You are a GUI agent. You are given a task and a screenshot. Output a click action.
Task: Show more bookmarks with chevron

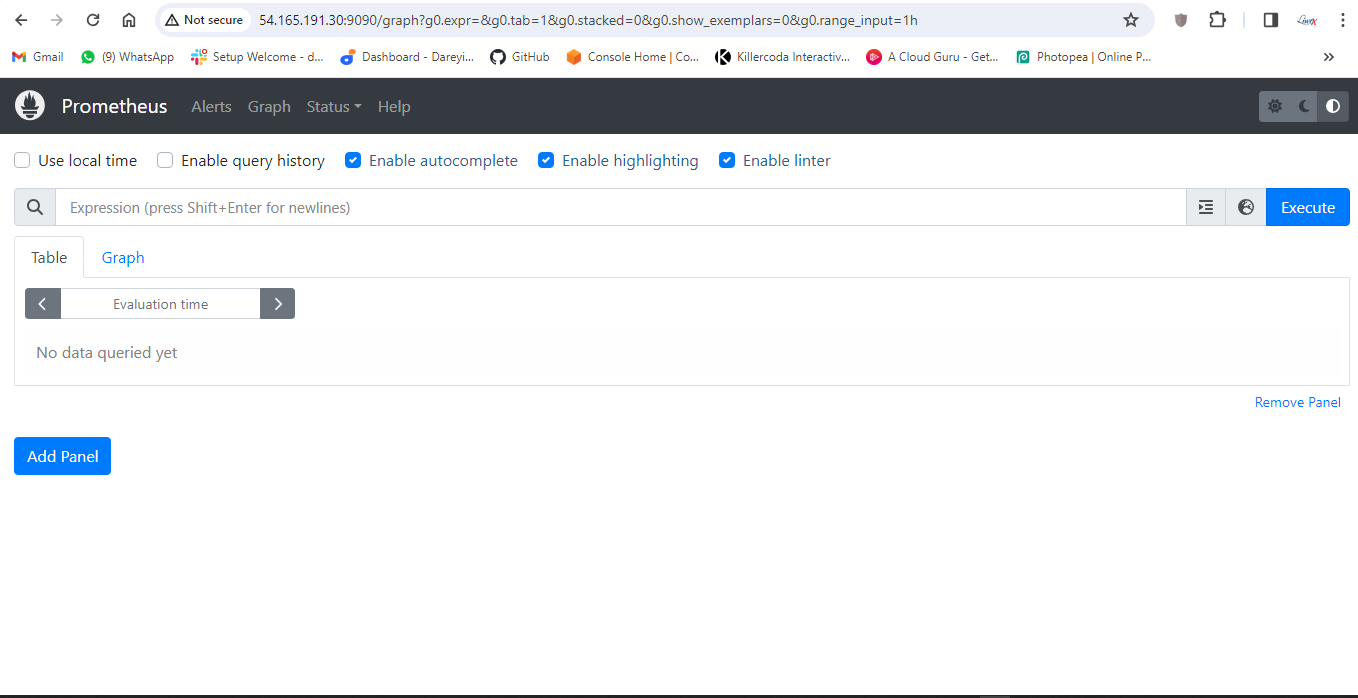tap(1328, 57)
